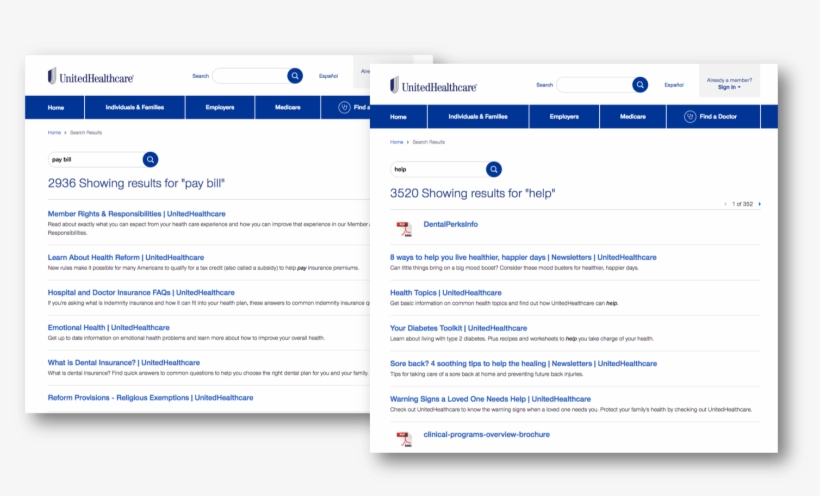This screenshot has width=820, height=496.
Task: Click '3520 Showing results for "help"' heading
Action: click(472, 193)
